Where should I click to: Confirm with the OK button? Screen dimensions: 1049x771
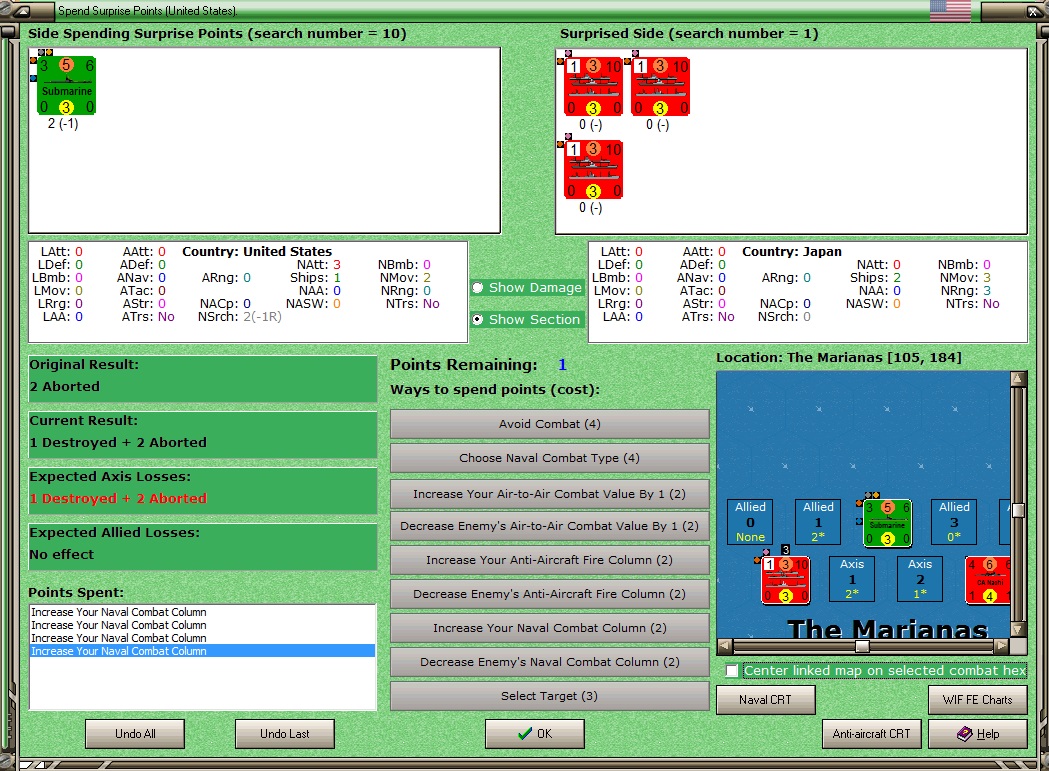click(535, 734)
